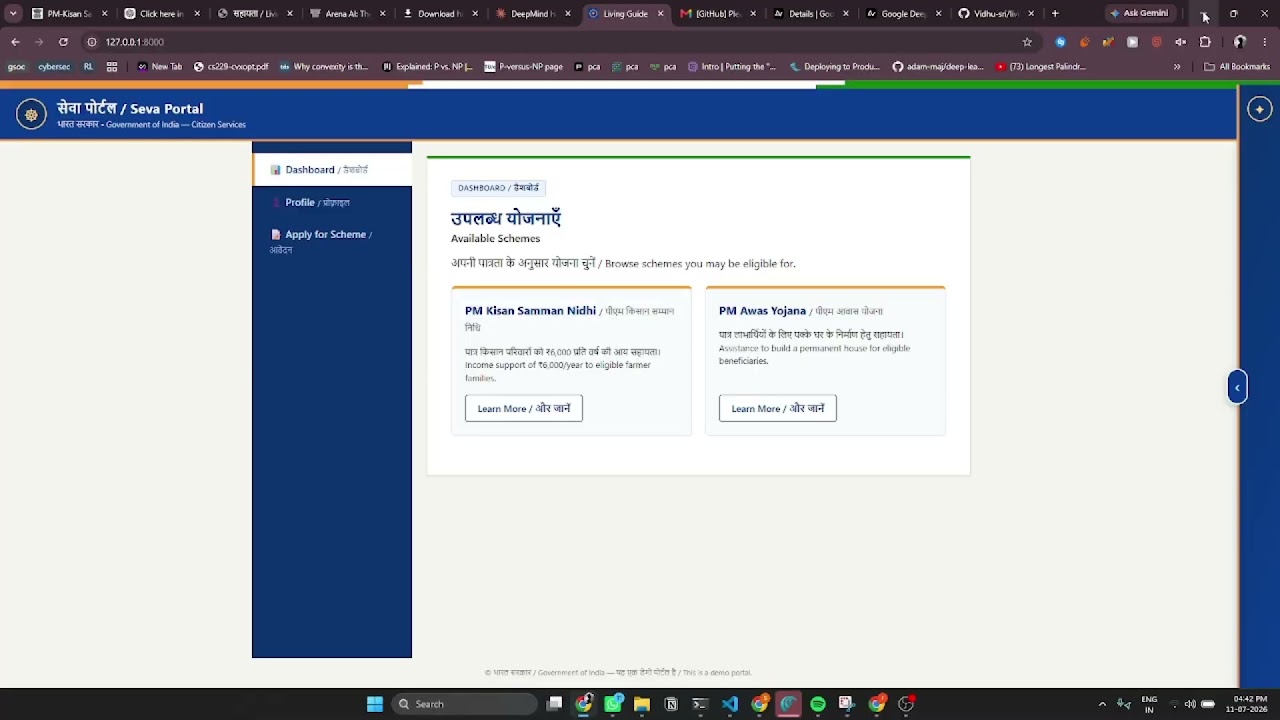
Task: Switch to the DeepMind tab
Action: [x=533, y=14]
